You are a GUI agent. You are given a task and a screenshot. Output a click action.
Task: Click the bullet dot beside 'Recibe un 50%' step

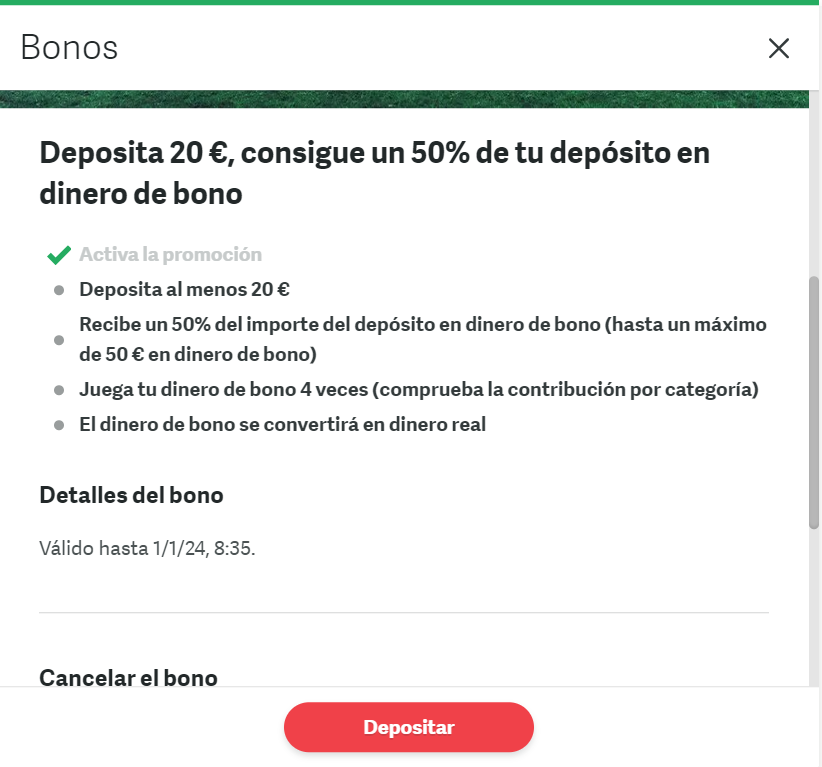click(59, 340)
